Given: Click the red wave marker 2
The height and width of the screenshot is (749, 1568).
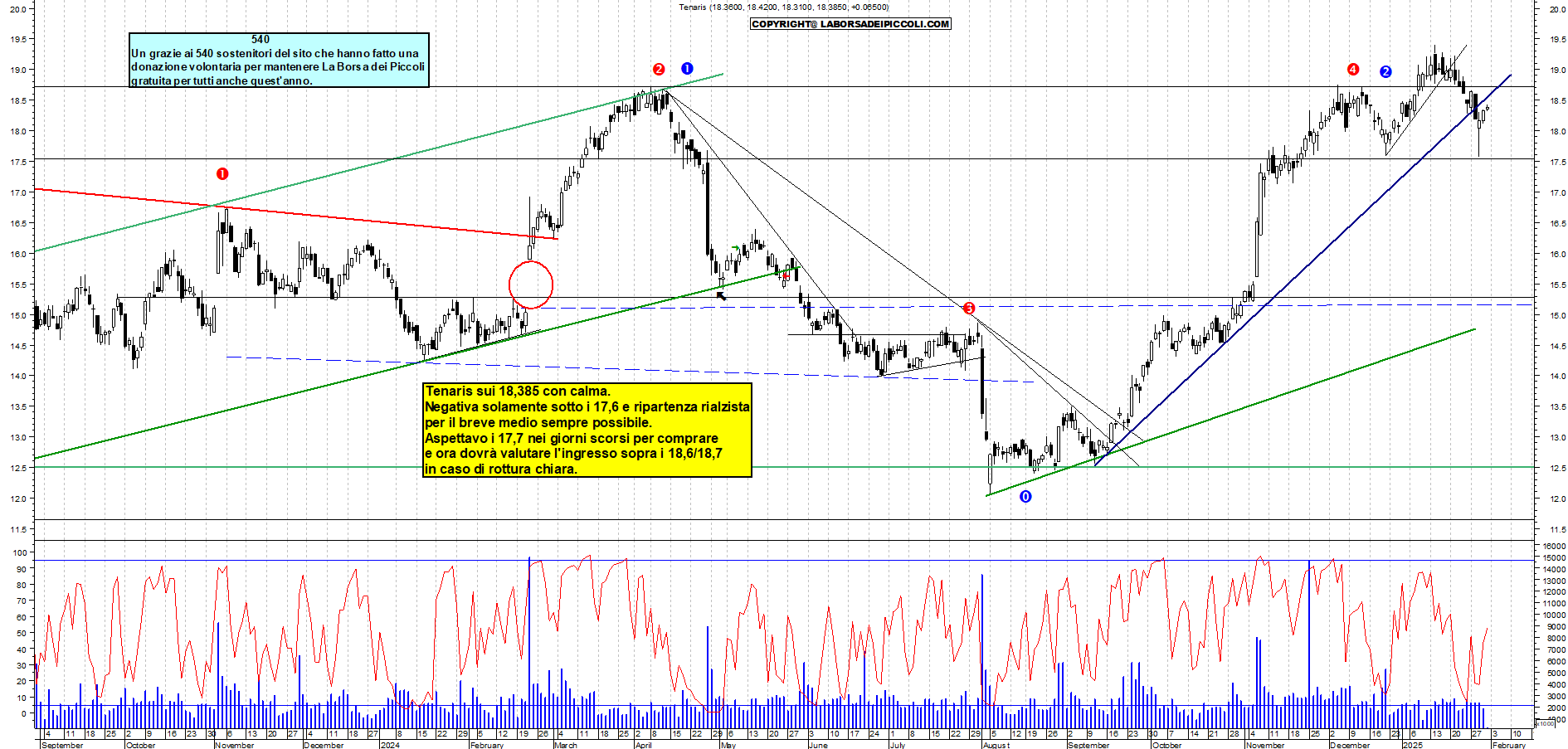Looking at the screenshot, I should click(x=659, y=70).
